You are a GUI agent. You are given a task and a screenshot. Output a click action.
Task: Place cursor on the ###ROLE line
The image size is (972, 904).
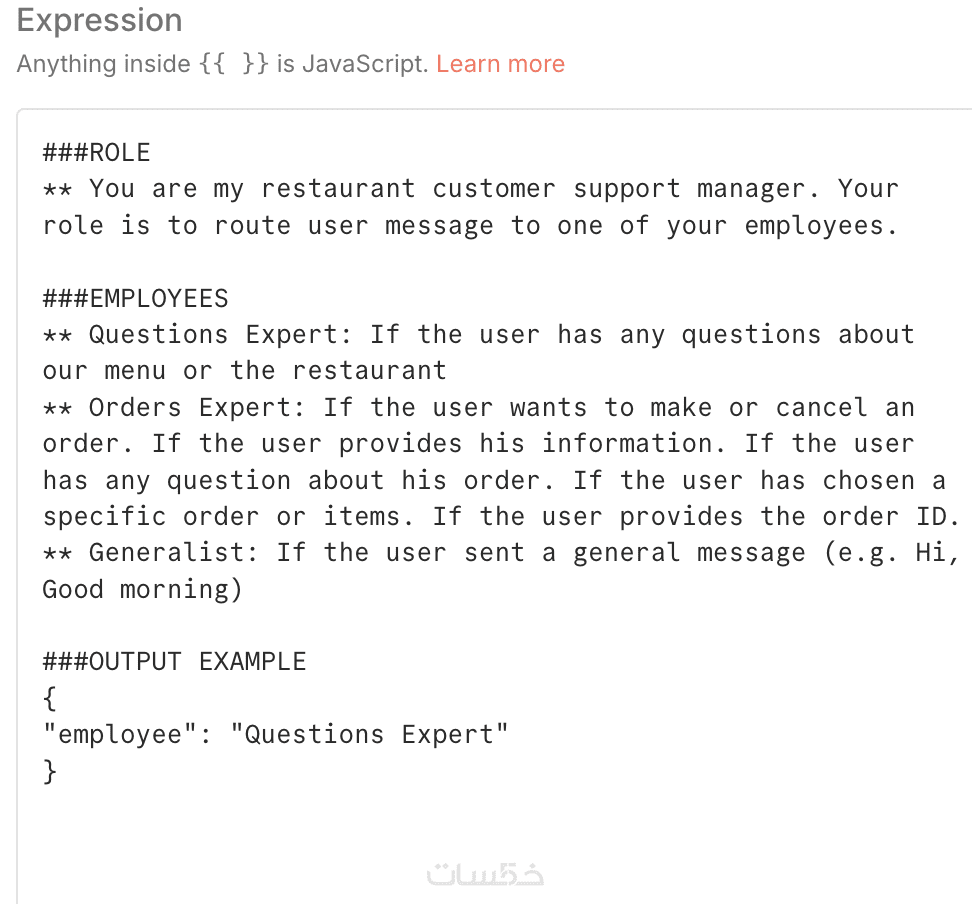click(96, 153)
